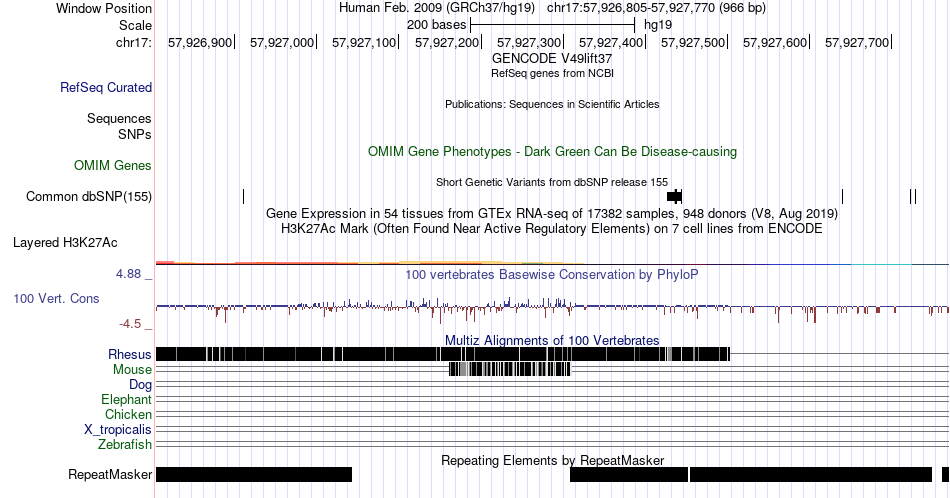This screenshot has height=498, width=950.
Task: Click the OMIM Gene Phenotypes title
Action: [552, 151]
